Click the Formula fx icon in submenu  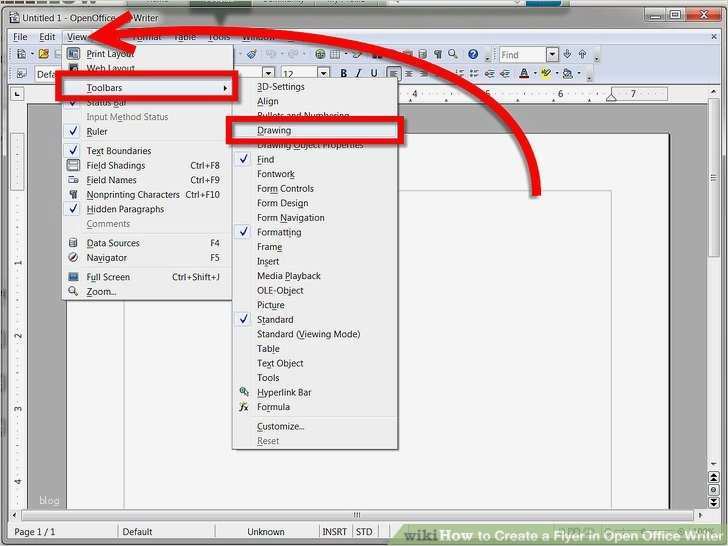coord(244,407)
